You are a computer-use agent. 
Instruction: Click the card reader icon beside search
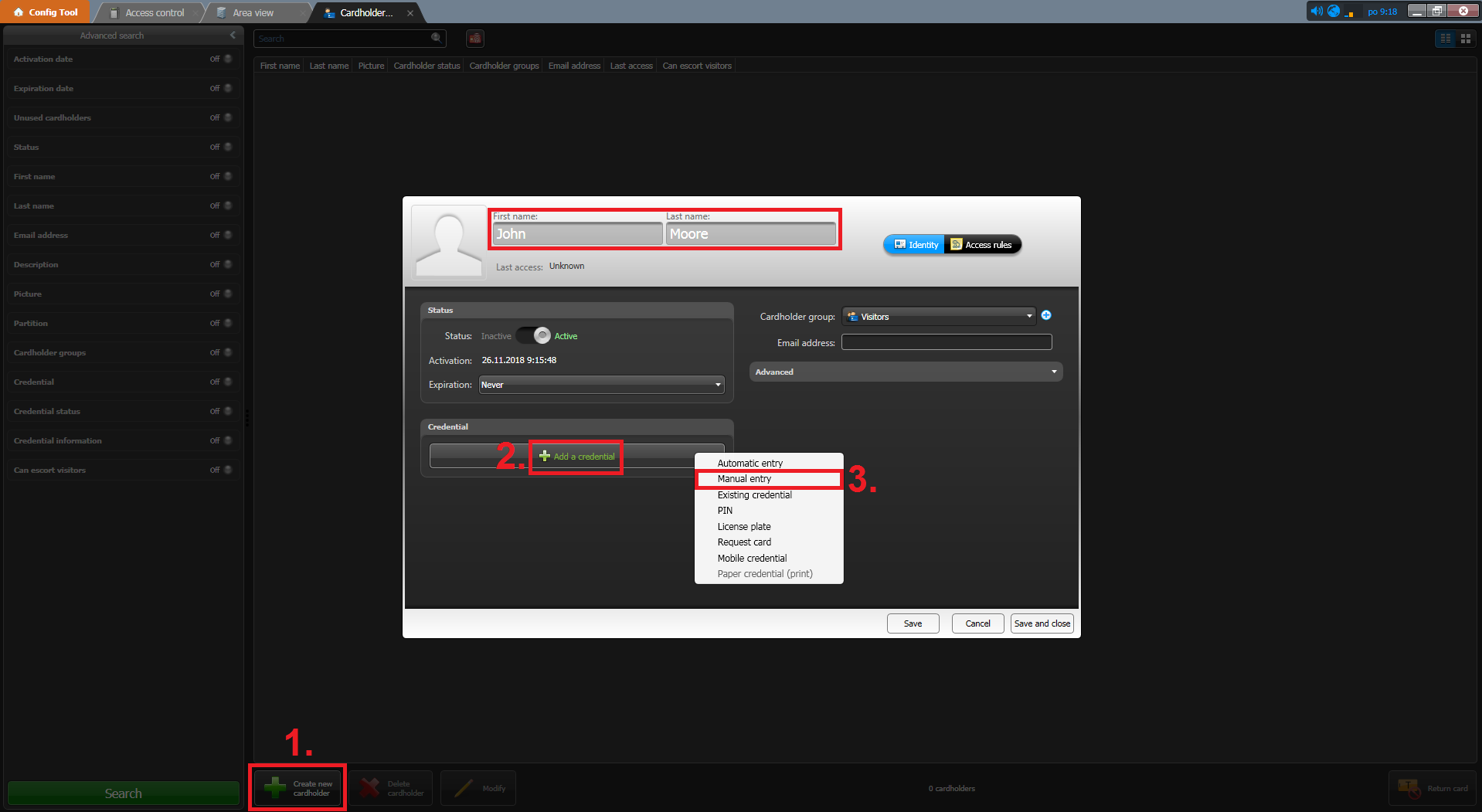pos(475,39)
